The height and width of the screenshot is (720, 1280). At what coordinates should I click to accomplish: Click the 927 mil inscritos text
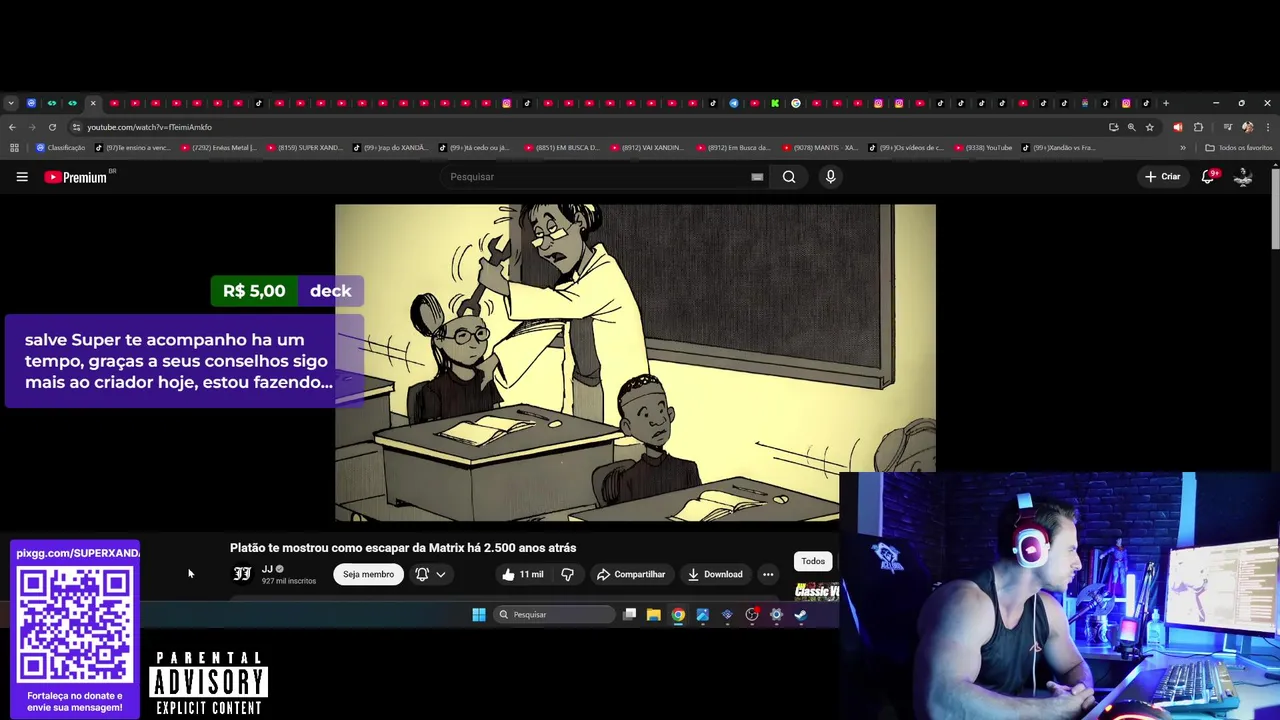[289, 581]
